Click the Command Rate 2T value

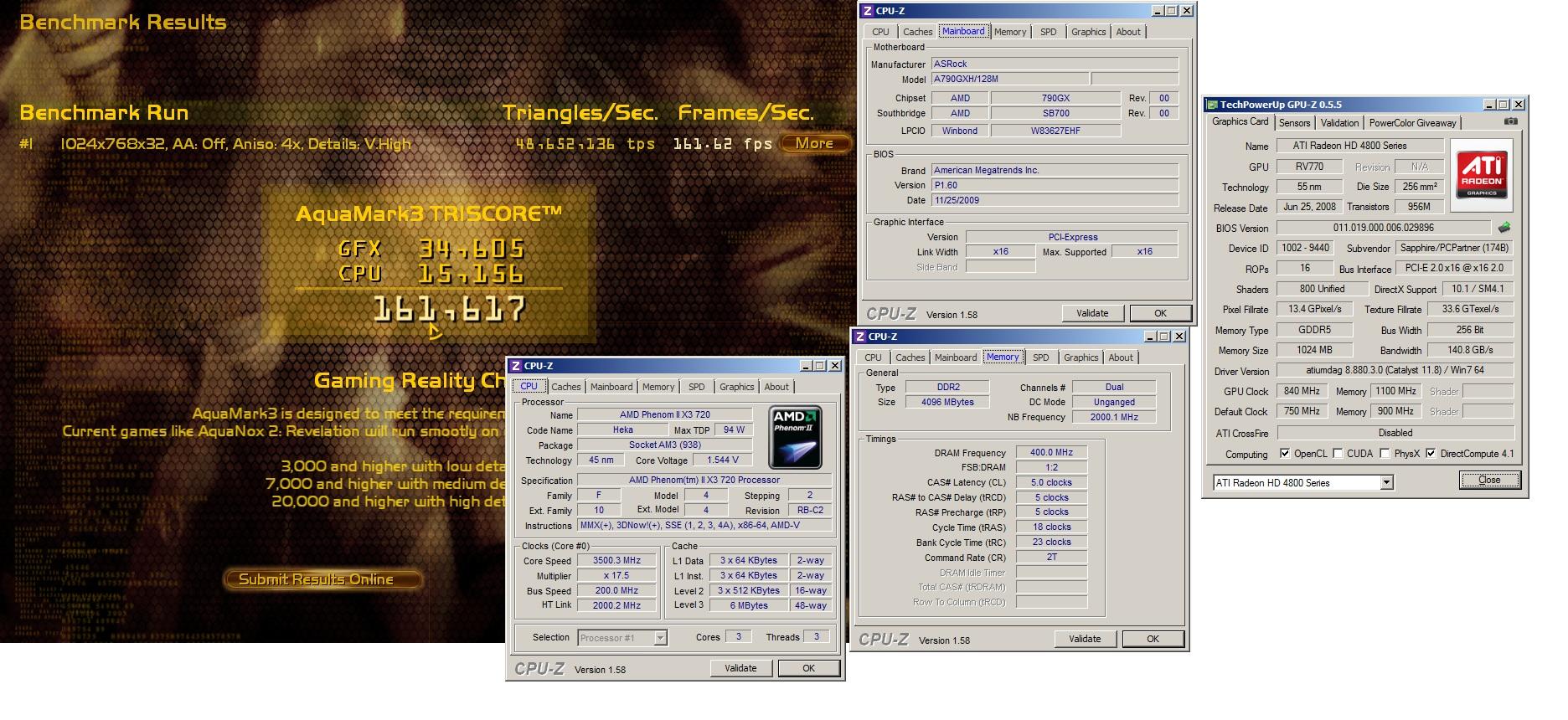point(1051,557)
